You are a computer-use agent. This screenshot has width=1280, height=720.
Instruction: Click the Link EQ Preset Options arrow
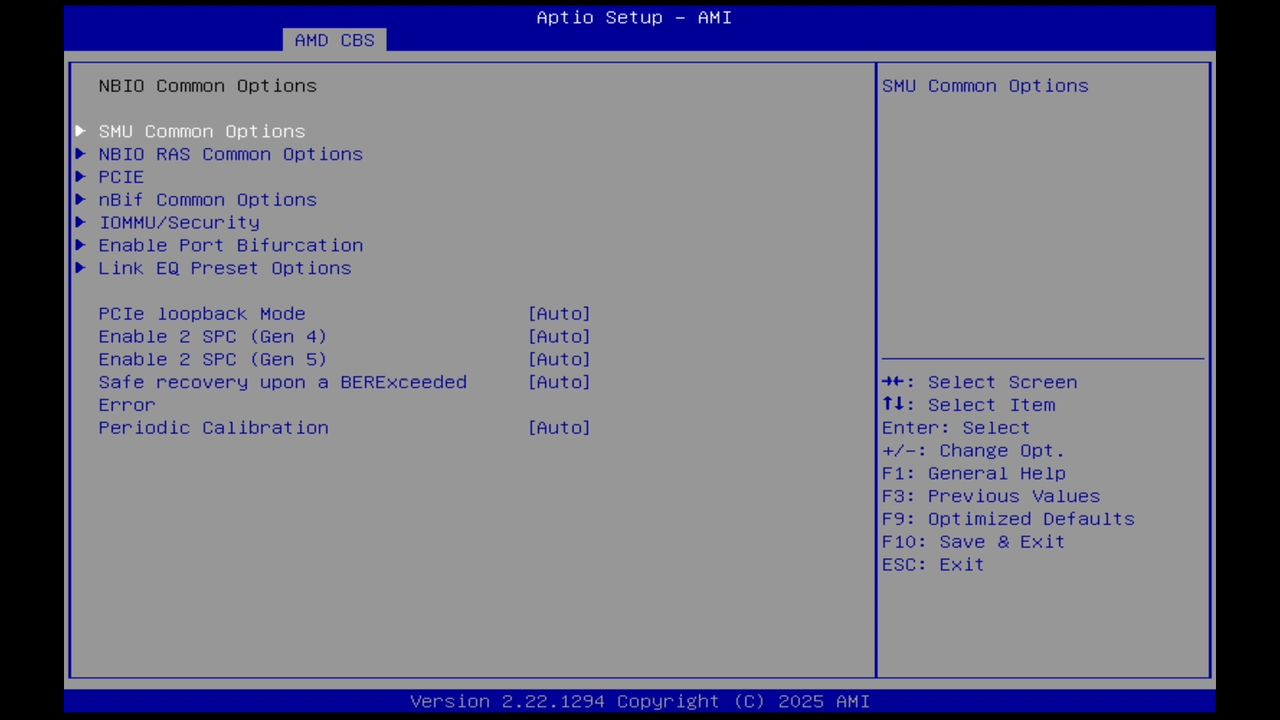click(x=80, y=268)
